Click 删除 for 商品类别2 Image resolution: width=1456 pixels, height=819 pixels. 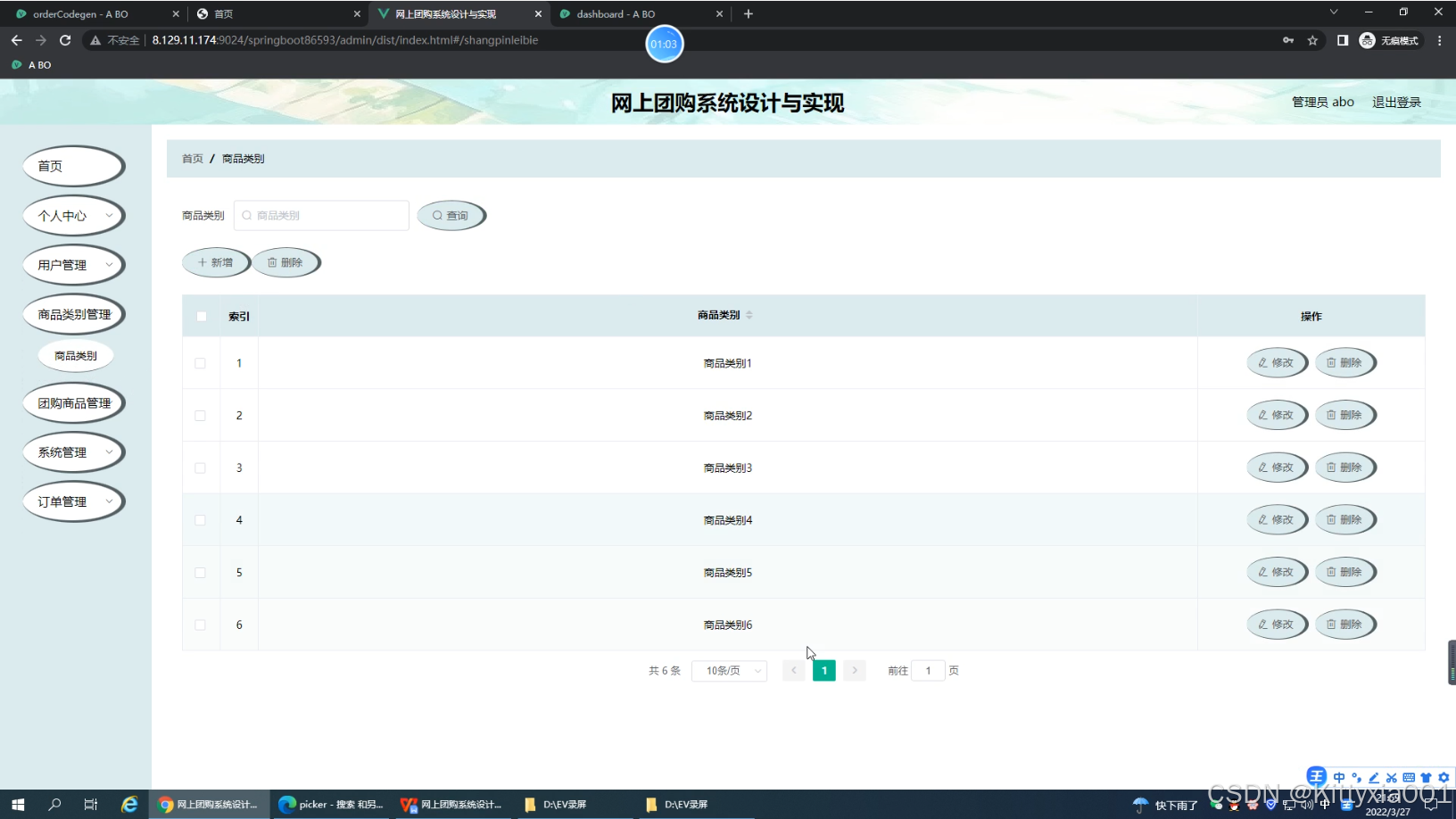[1345, 415]
